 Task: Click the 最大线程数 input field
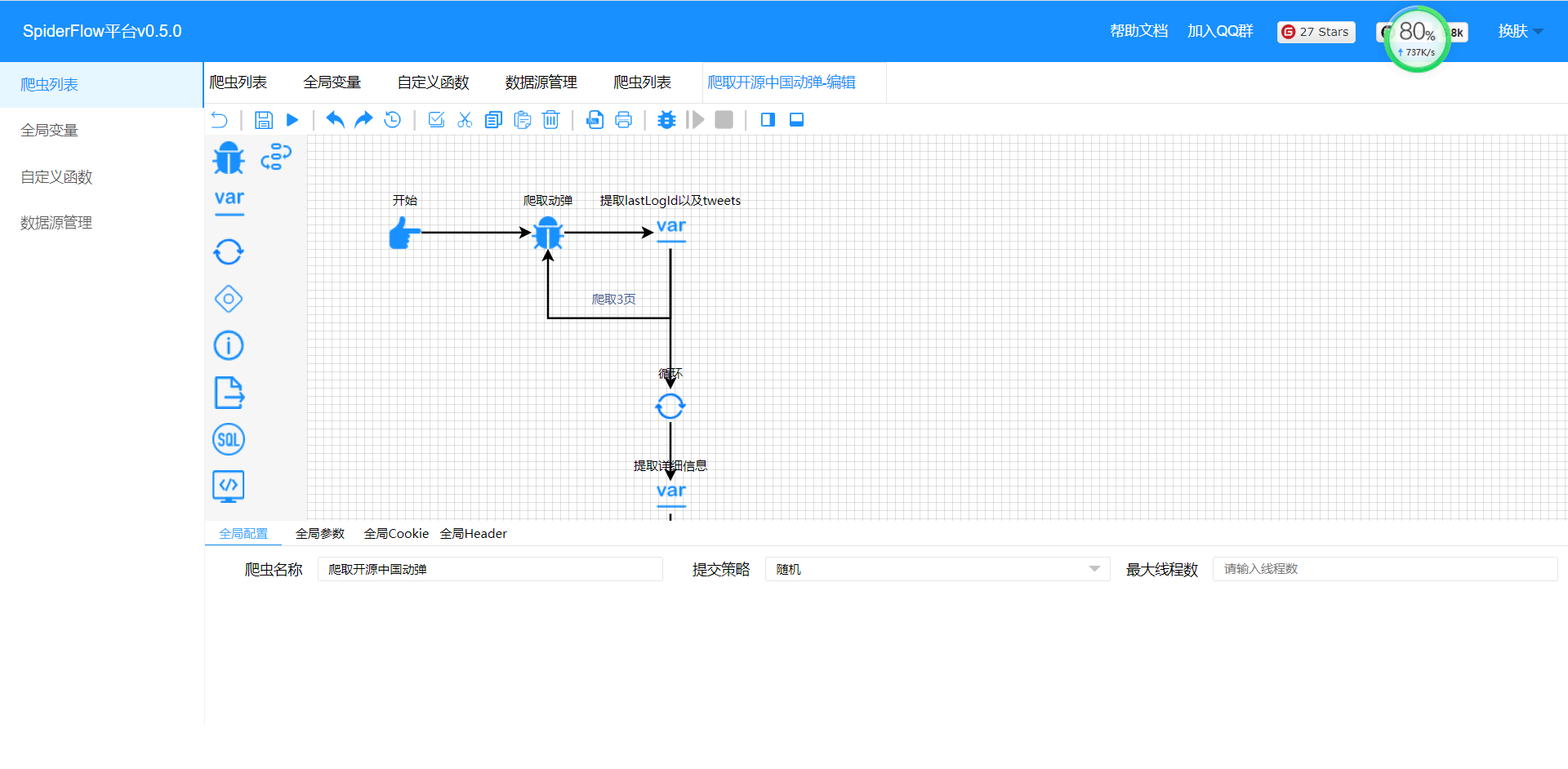coord(1384,569)
